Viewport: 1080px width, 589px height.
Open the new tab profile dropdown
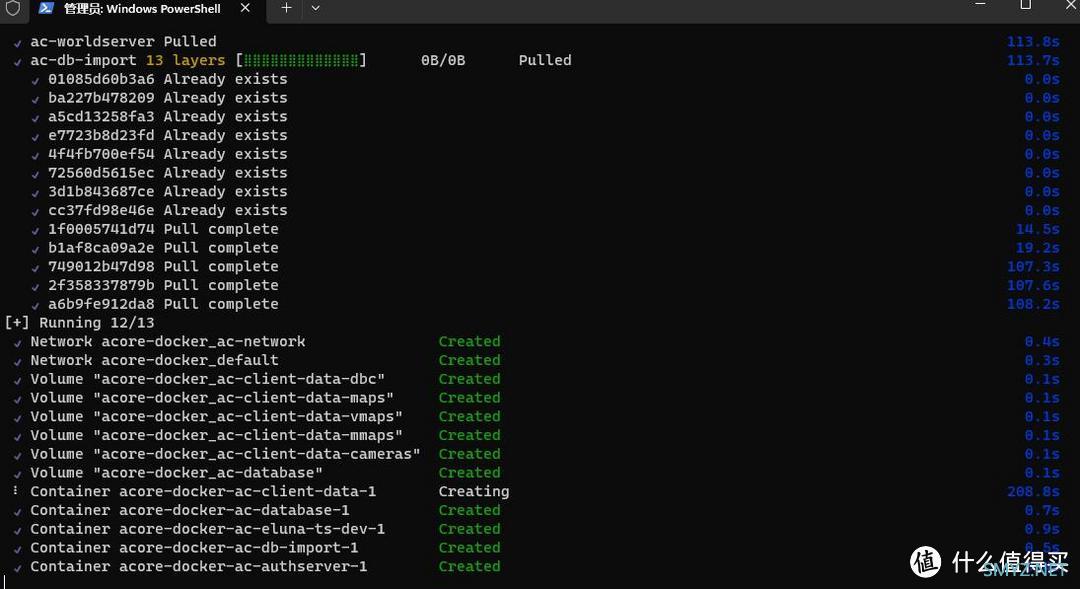pyautogui.click(x=315, y=8)
